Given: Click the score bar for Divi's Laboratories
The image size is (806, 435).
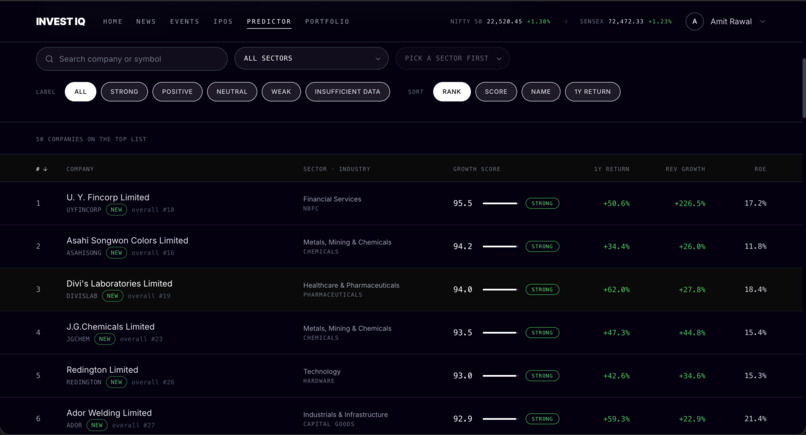Looking at the screenshot, I should 500,289.
